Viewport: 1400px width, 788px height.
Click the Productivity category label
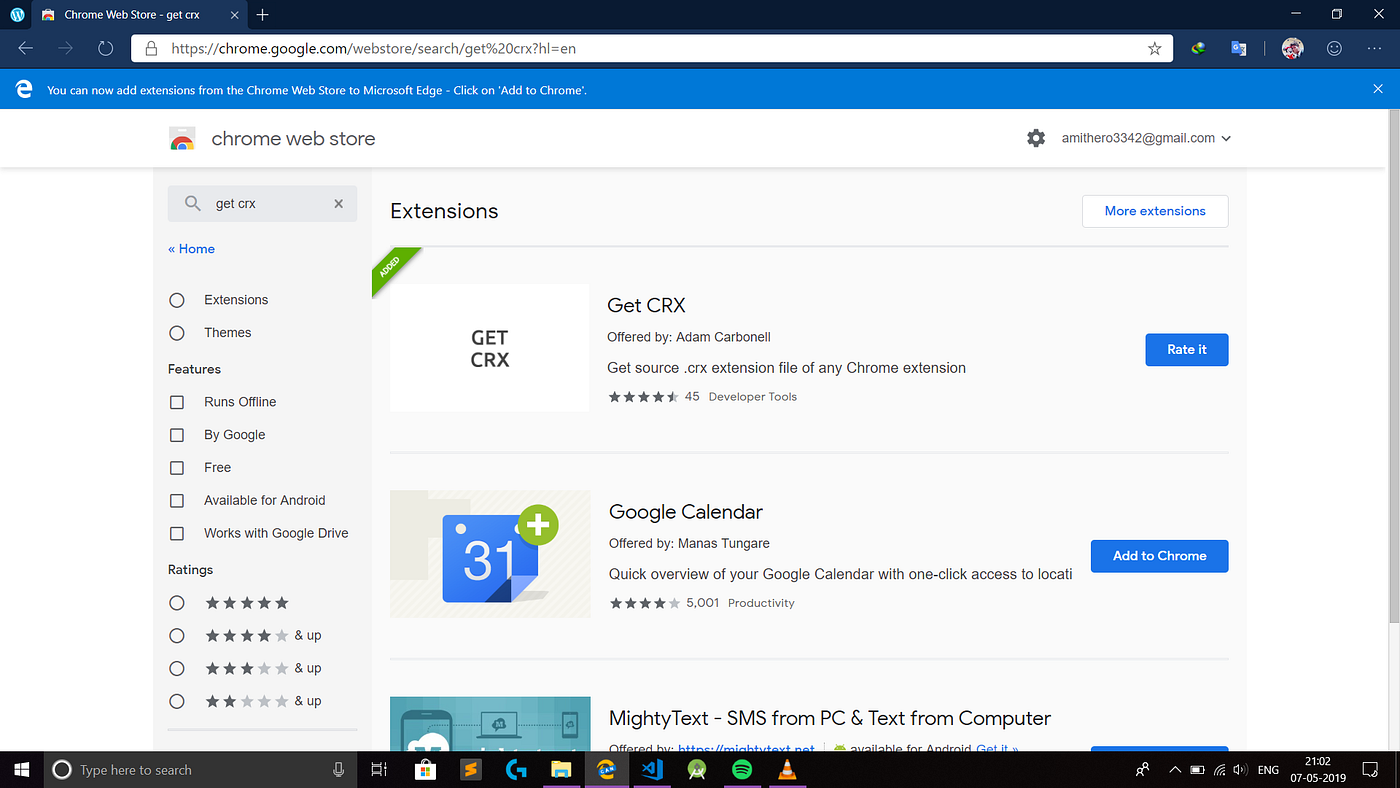[761, 603]
